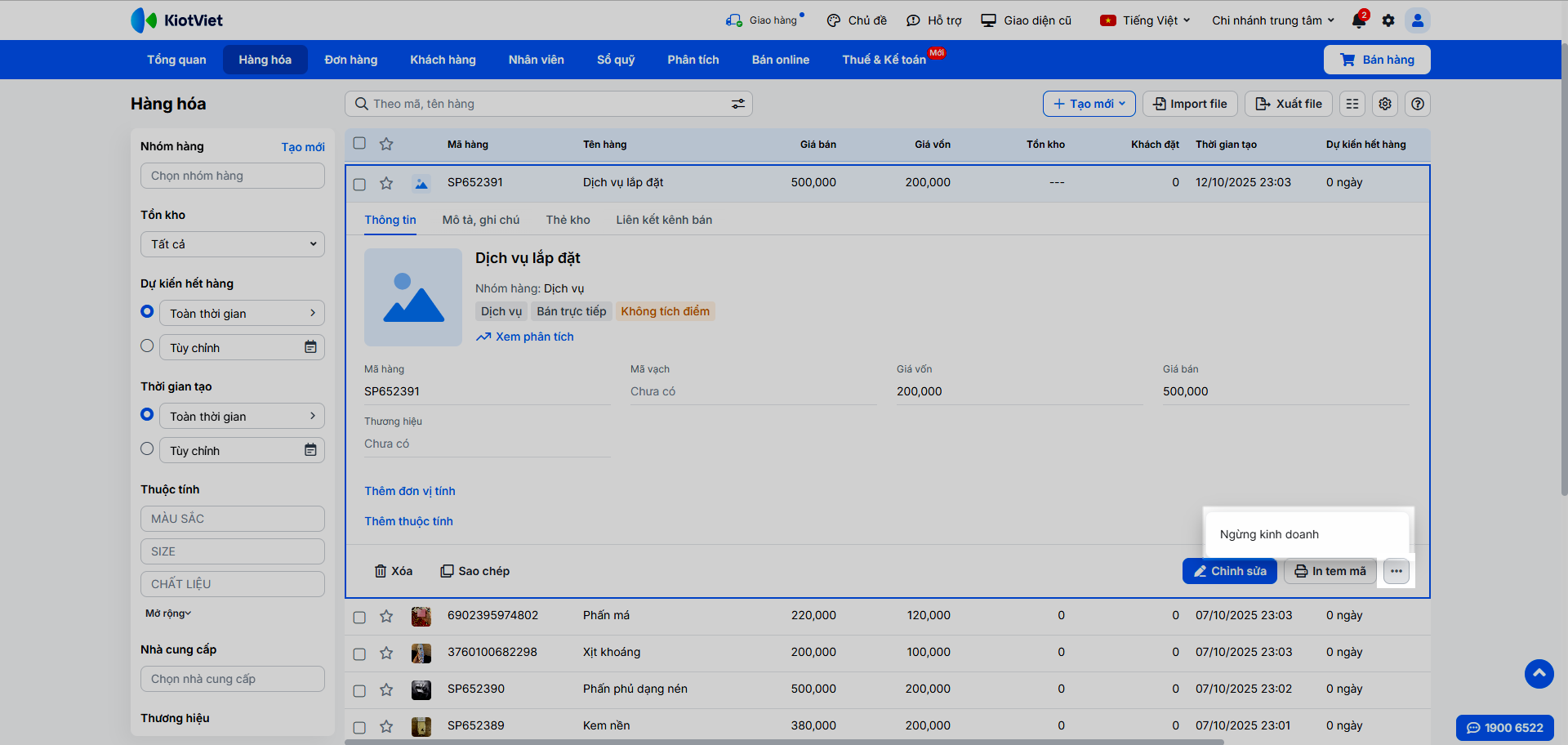Click the notification bell icon
1568x745 pixels.
click(x=1359, y=20)
